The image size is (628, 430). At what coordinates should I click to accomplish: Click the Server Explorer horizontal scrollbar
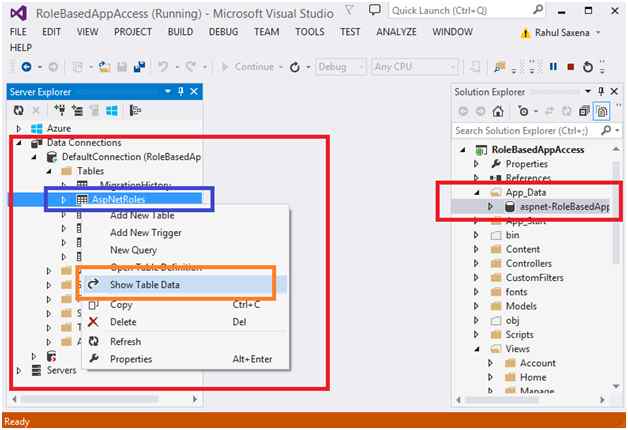click(104, 399)
